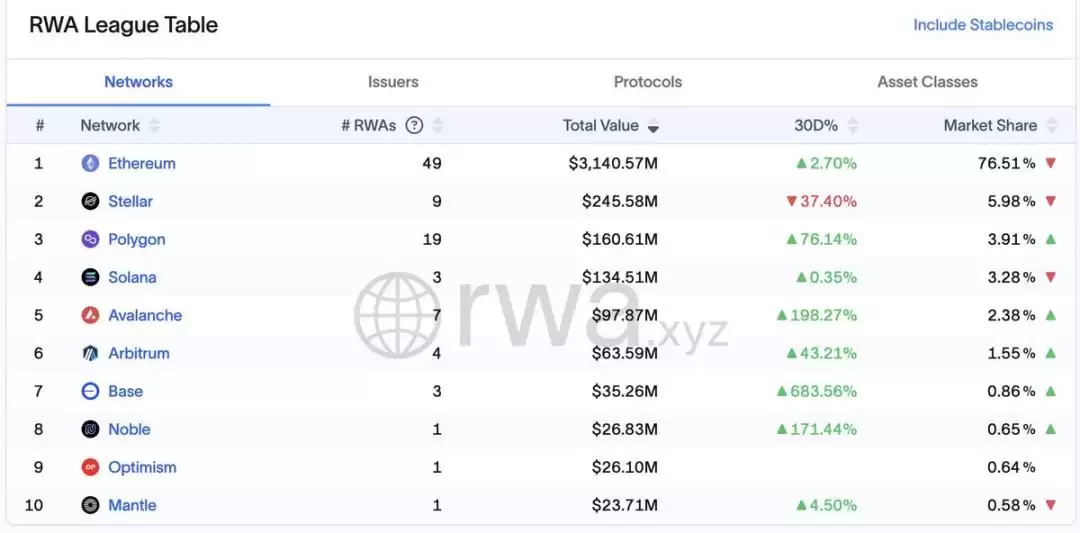Sort by Market Share column arrows
The width and height of the screenshot is (1080, 533).
point(1051,125)
